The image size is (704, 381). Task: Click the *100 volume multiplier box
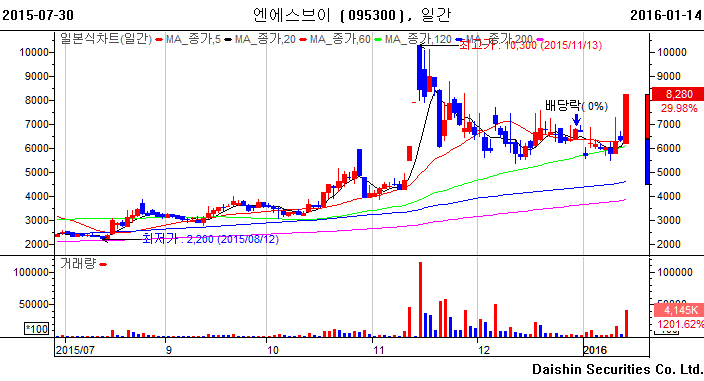37,329
